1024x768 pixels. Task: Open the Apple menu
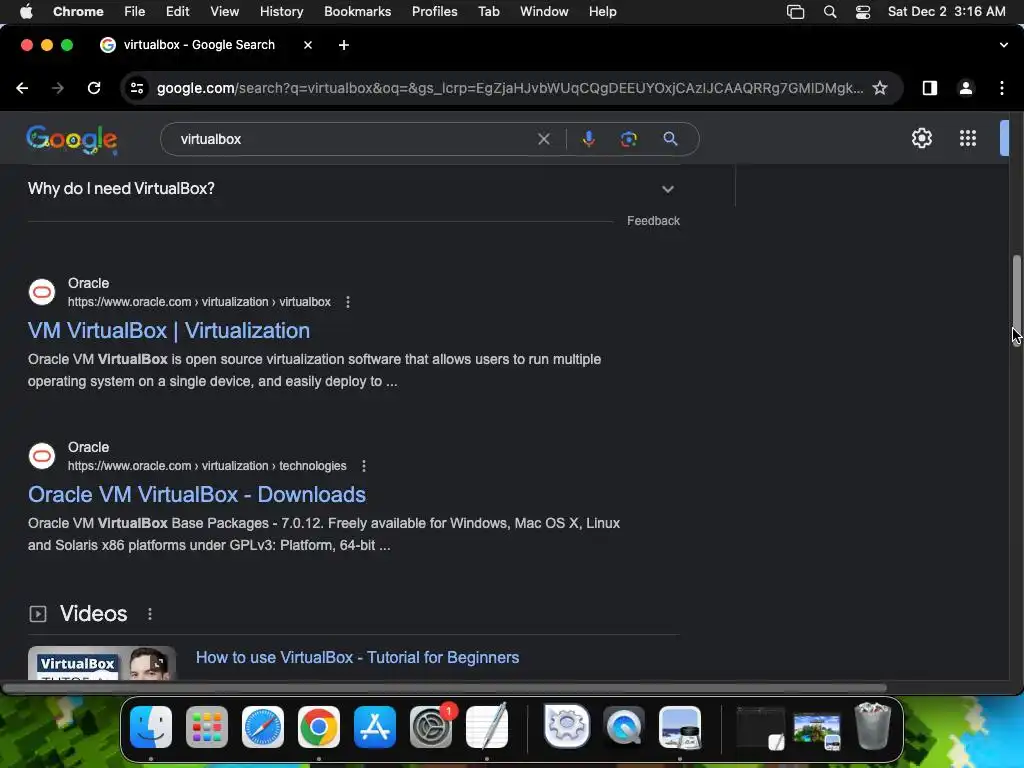(x=26, y=11)
